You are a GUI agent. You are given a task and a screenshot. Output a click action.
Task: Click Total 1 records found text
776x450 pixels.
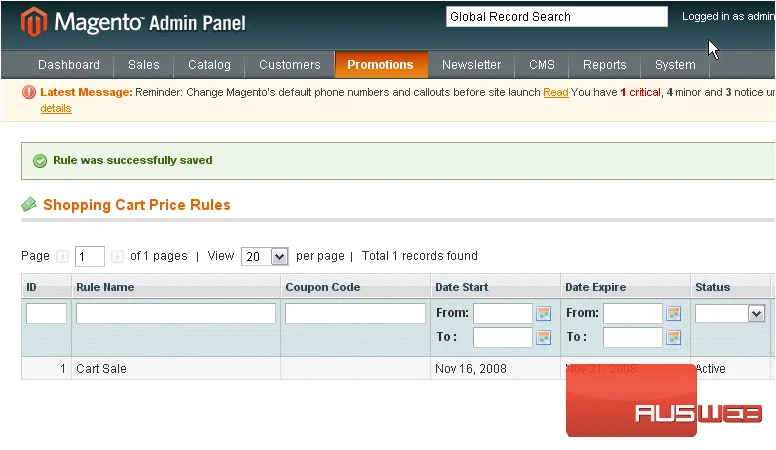pos(420,256)
